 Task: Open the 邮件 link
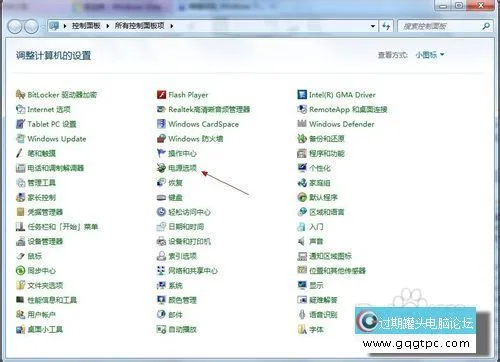[x=175, y=315]
